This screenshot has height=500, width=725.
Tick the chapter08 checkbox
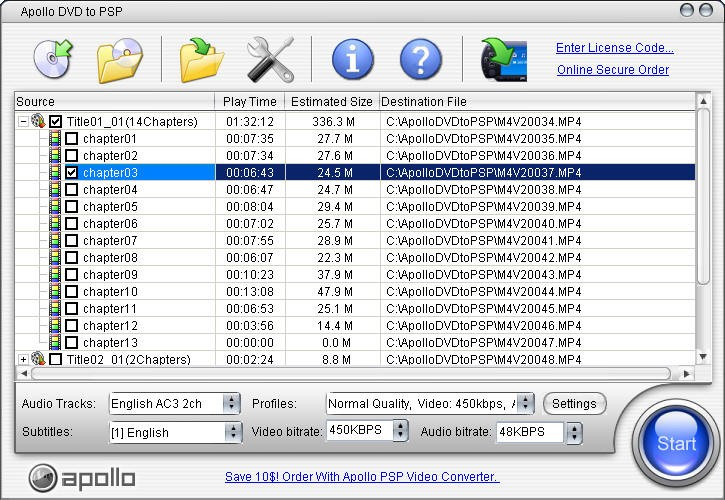click(71, 258)
